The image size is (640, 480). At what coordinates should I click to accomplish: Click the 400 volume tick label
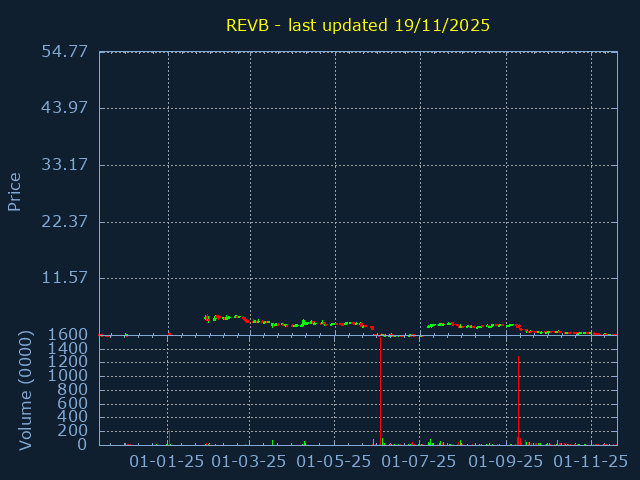pyautogui.click(x=74, y=417)
